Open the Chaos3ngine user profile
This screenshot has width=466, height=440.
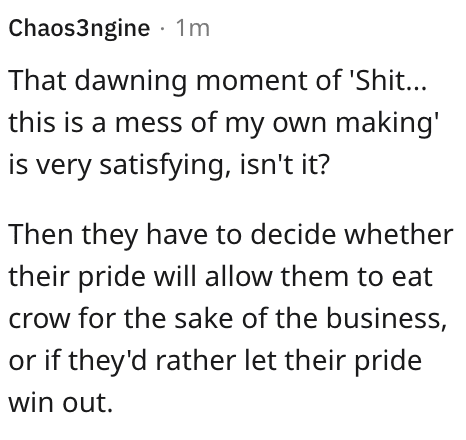[x=79, y=28]
